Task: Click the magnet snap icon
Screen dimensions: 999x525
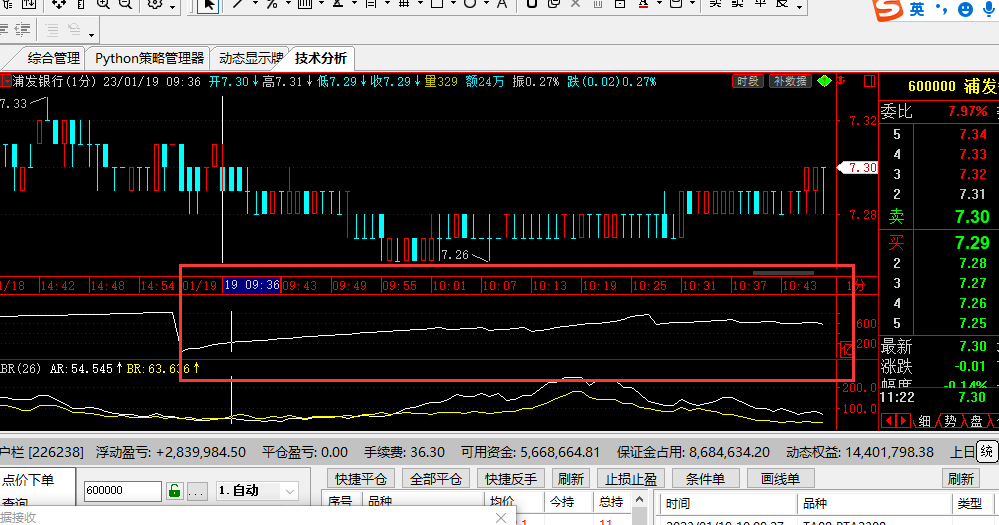Action: coord(532,4)
